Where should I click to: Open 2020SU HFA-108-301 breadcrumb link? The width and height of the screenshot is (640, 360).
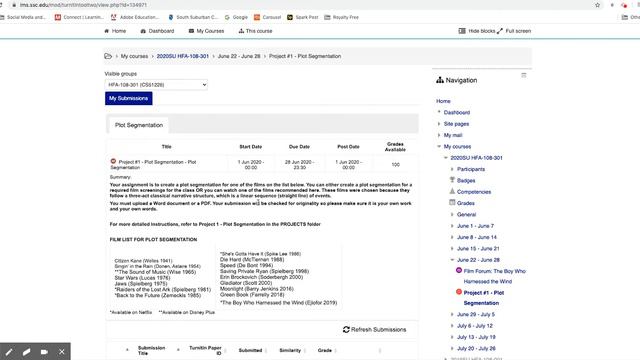click(182, 56)
